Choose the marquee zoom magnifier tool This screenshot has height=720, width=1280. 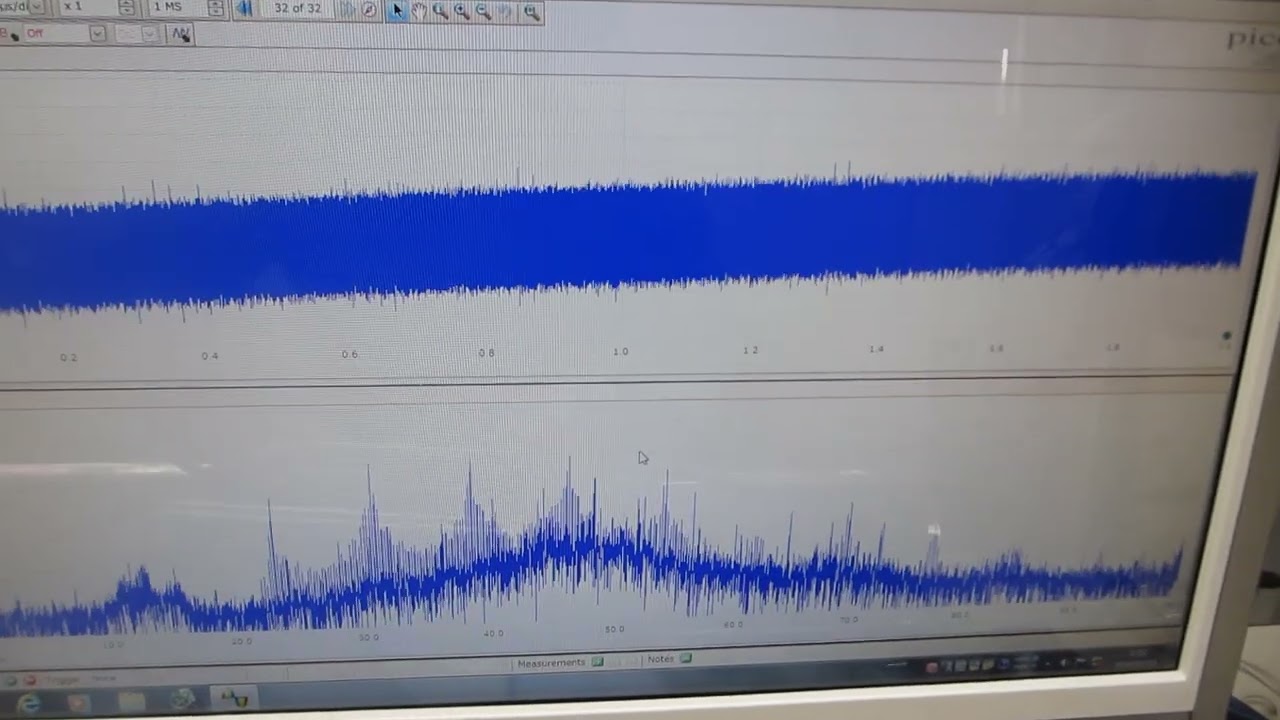pos(440,11)
